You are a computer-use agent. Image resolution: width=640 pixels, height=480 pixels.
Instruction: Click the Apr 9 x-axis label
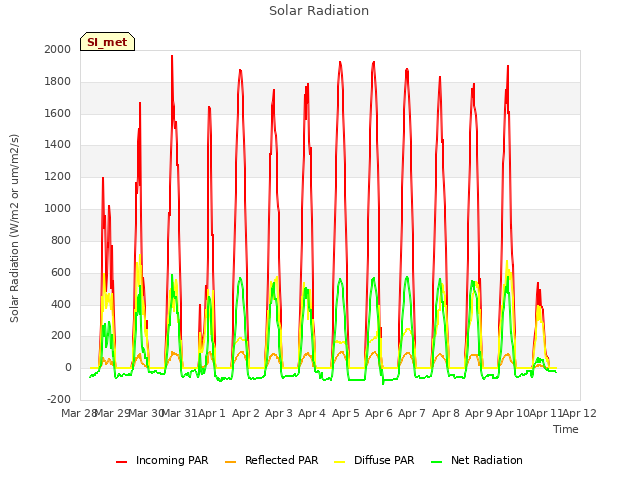tap(479, 413)
